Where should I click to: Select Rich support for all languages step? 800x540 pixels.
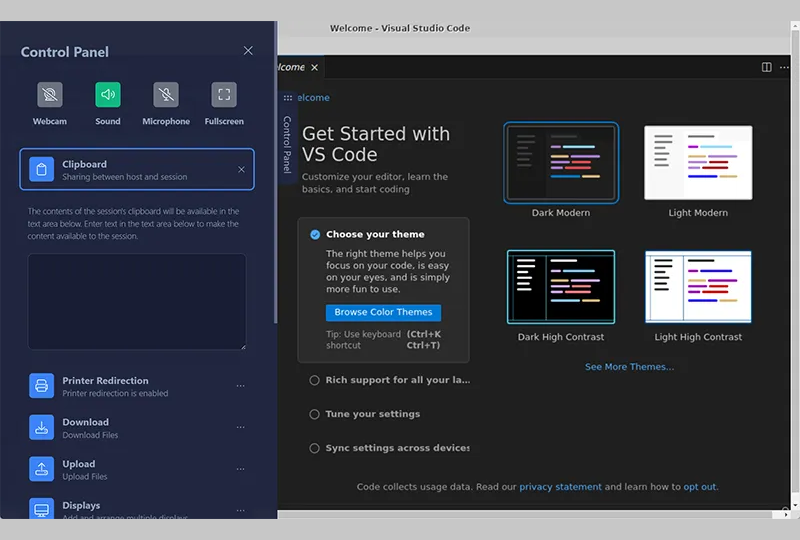pos(390,380)
